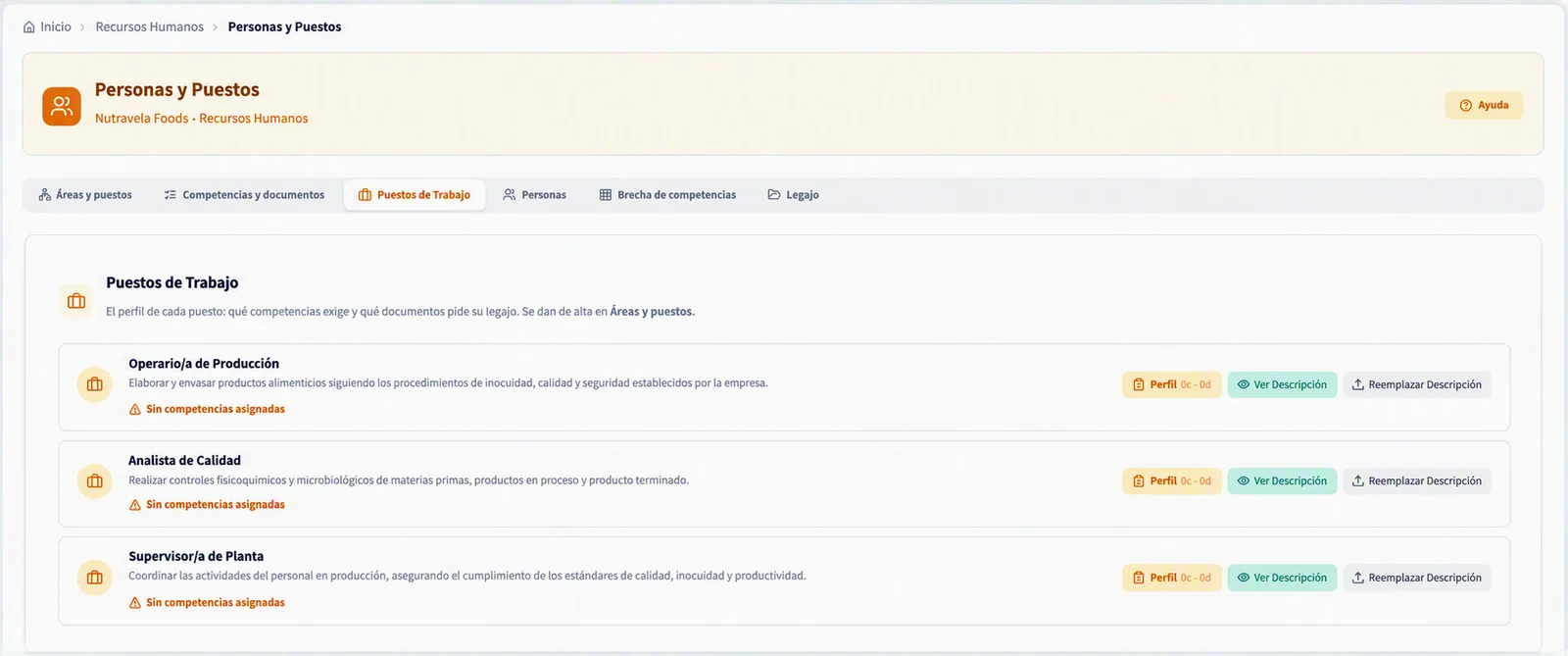Click Sin competencias asignadas under Analista
This screenshot has width=1568, height=656.
click(x=216, y=505)
